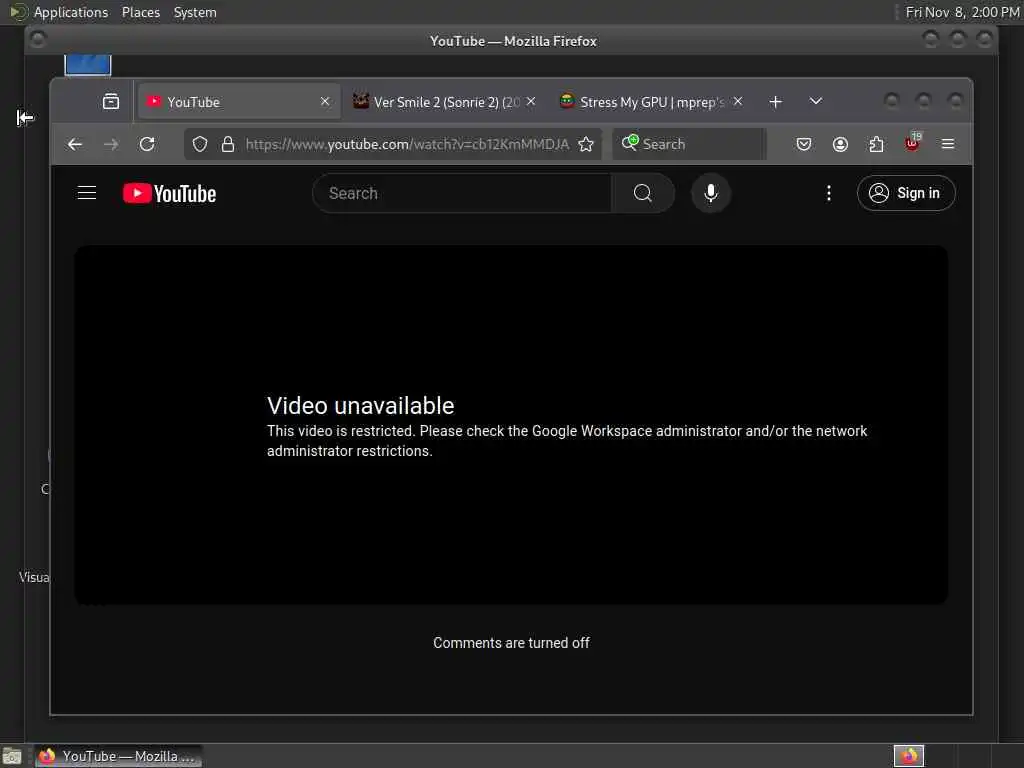Image resolution: width=1024 pixels, height=768 pixels.
Task: Click the forward arrow navigation button
Action: (x=111, y=144)
